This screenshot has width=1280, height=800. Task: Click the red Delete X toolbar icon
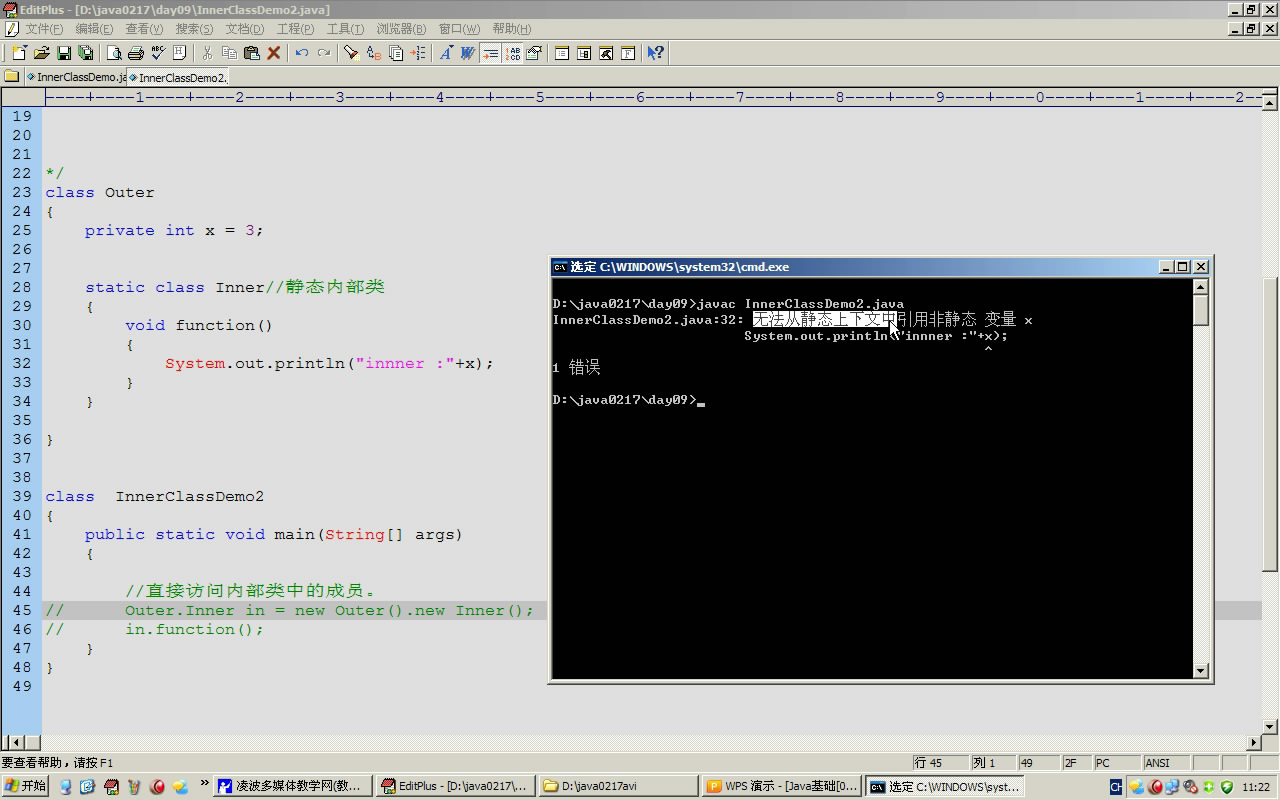(x=273, y=53)
